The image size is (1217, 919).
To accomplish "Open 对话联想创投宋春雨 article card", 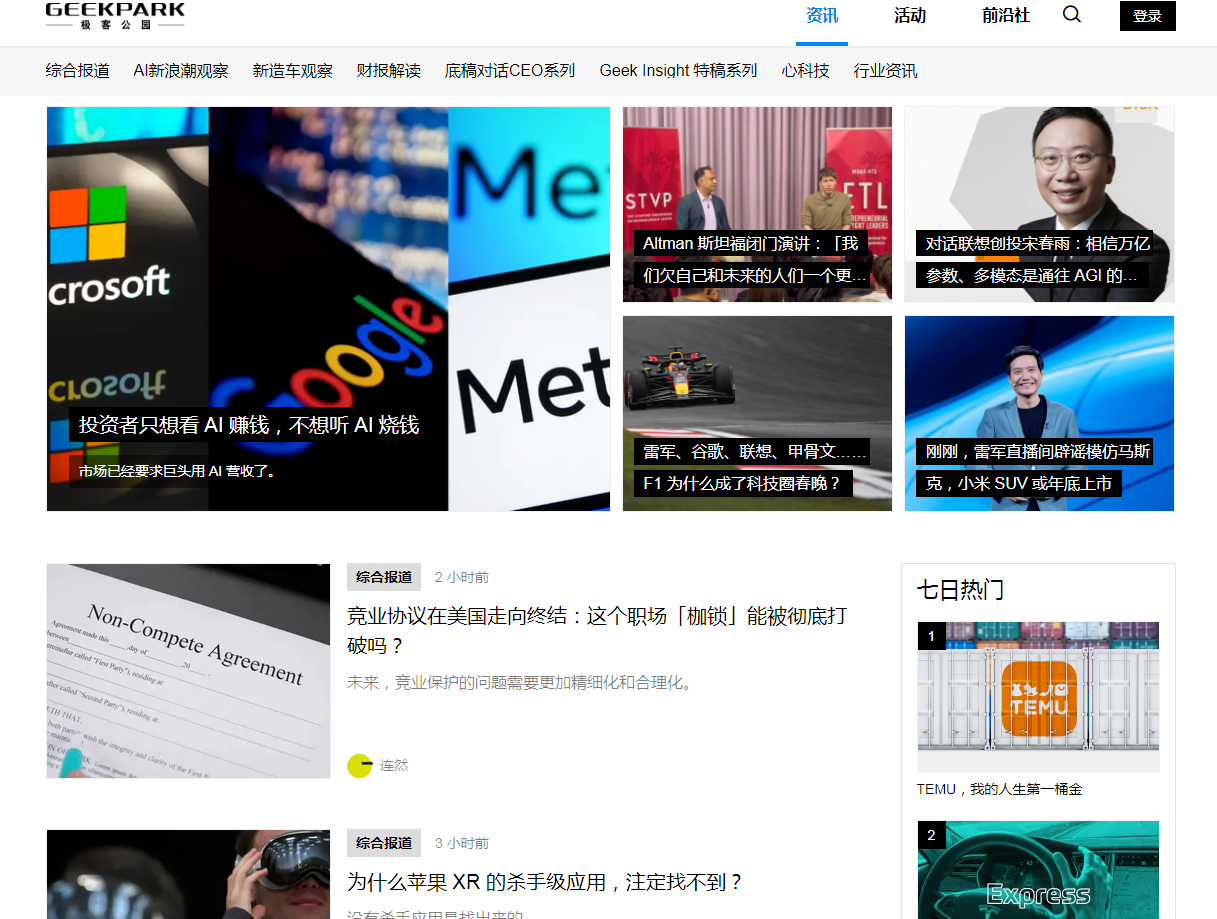I will click(1039, 204).
